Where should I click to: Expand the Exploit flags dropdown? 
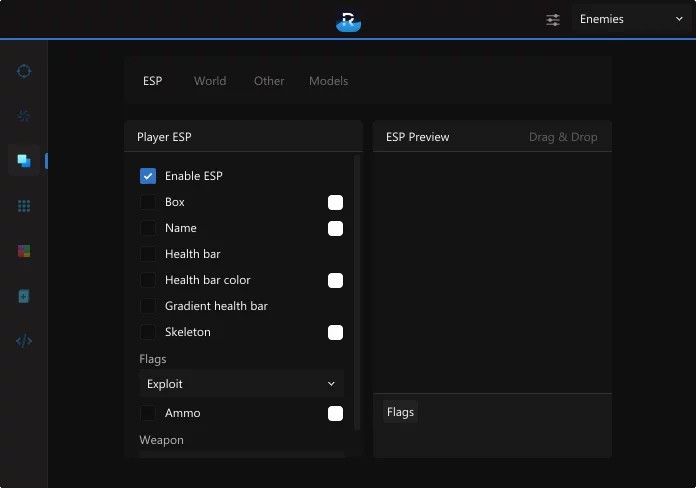coord(241,384)
